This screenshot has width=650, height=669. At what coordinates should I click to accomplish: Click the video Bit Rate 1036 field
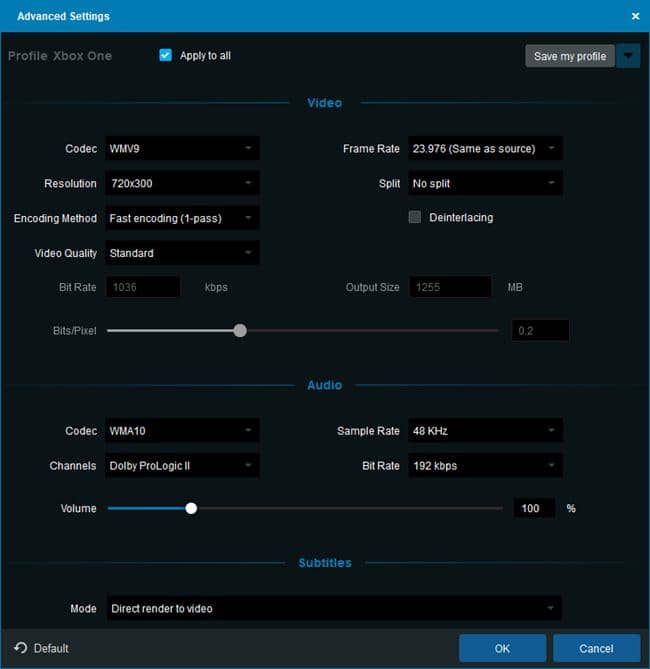(143, 287)
